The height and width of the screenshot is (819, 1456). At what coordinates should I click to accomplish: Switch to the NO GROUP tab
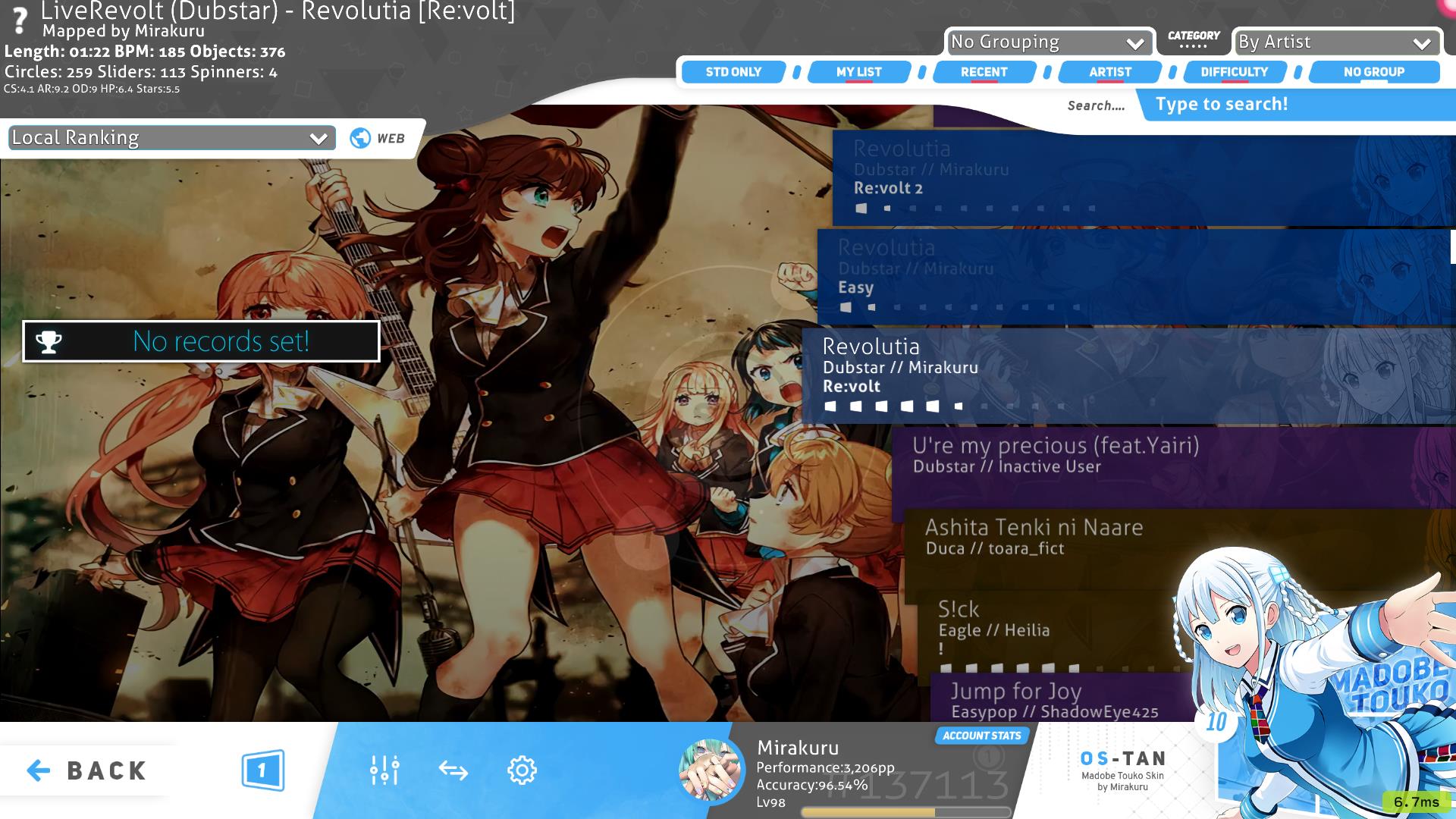coord(1374,72)
